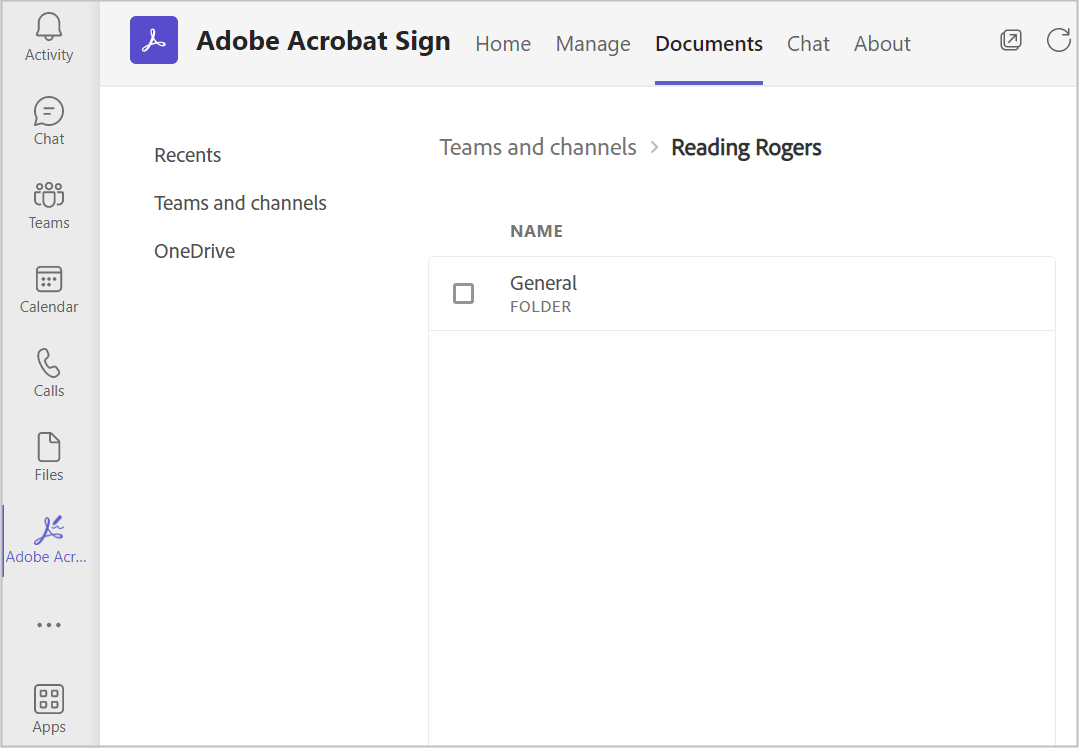Select OneDrive as document source
This screenshot has height=748, width=1079.
click(194, 251)
